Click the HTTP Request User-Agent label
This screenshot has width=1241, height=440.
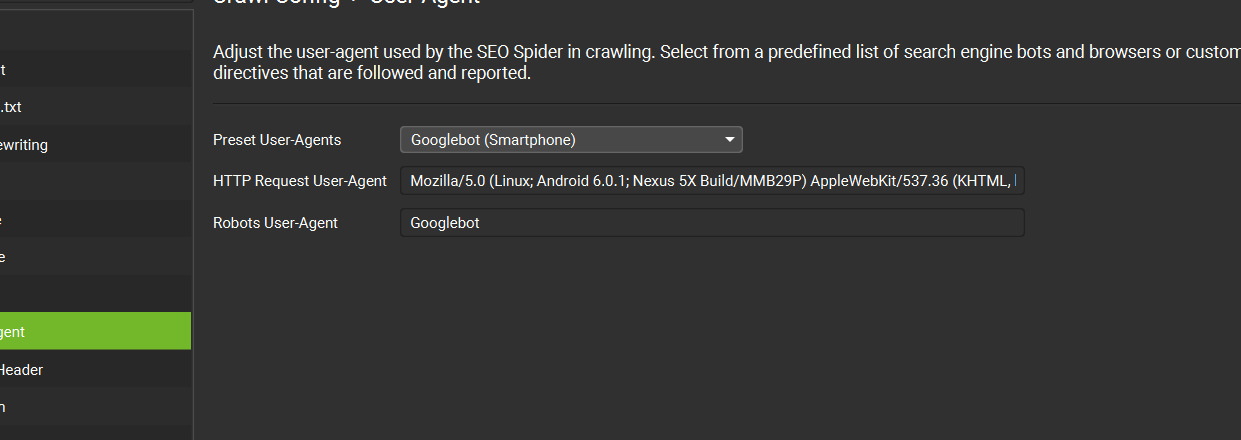[x=300, y=181]
